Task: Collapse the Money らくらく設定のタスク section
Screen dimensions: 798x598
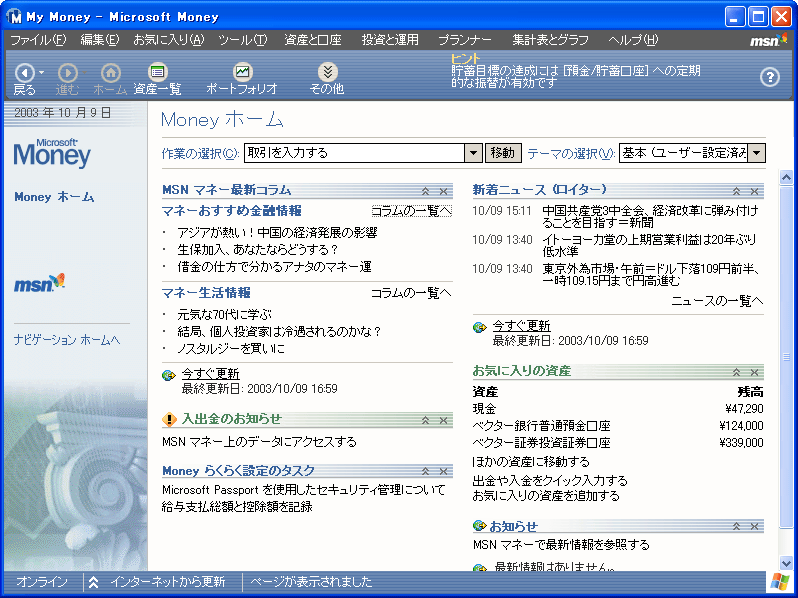Action: [x=425, y=471]
